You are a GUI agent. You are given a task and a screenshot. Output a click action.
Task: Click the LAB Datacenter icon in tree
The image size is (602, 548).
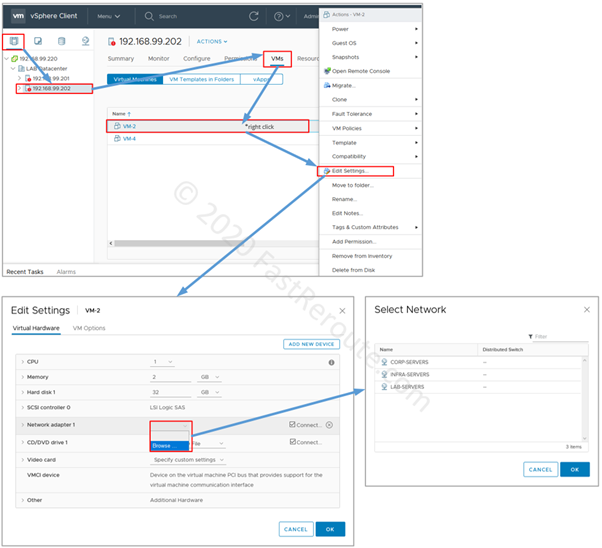[x=22, y=68]
